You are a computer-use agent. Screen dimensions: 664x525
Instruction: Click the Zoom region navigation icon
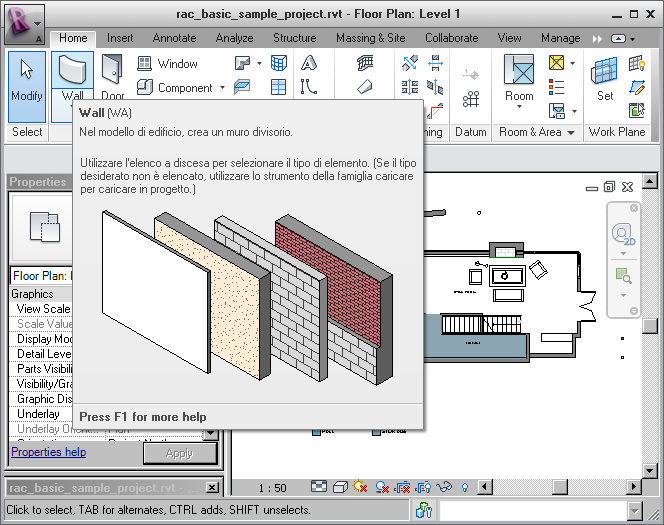click(623, 276)
